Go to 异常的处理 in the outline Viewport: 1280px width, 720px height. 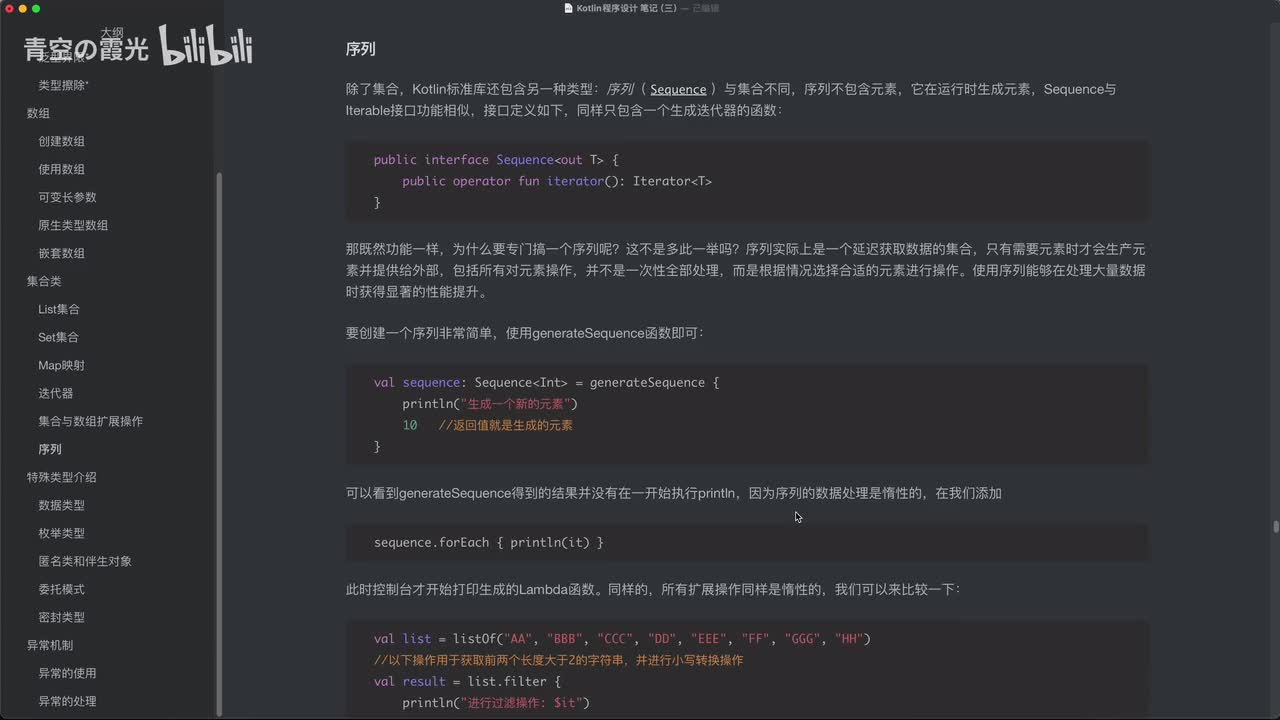pos(67,701)
